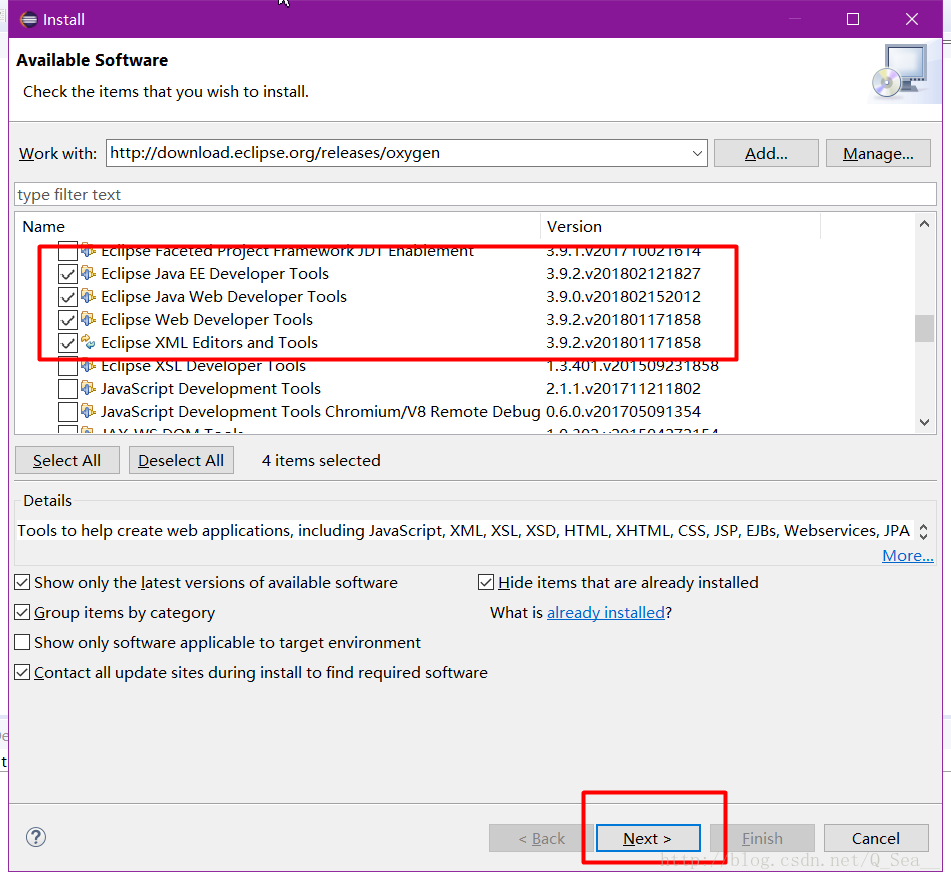Image resolution: width=951 pixels, height=880 pixels.
Task: Open the Work with site dropdown arrow
Action: (x=697, y=153)
